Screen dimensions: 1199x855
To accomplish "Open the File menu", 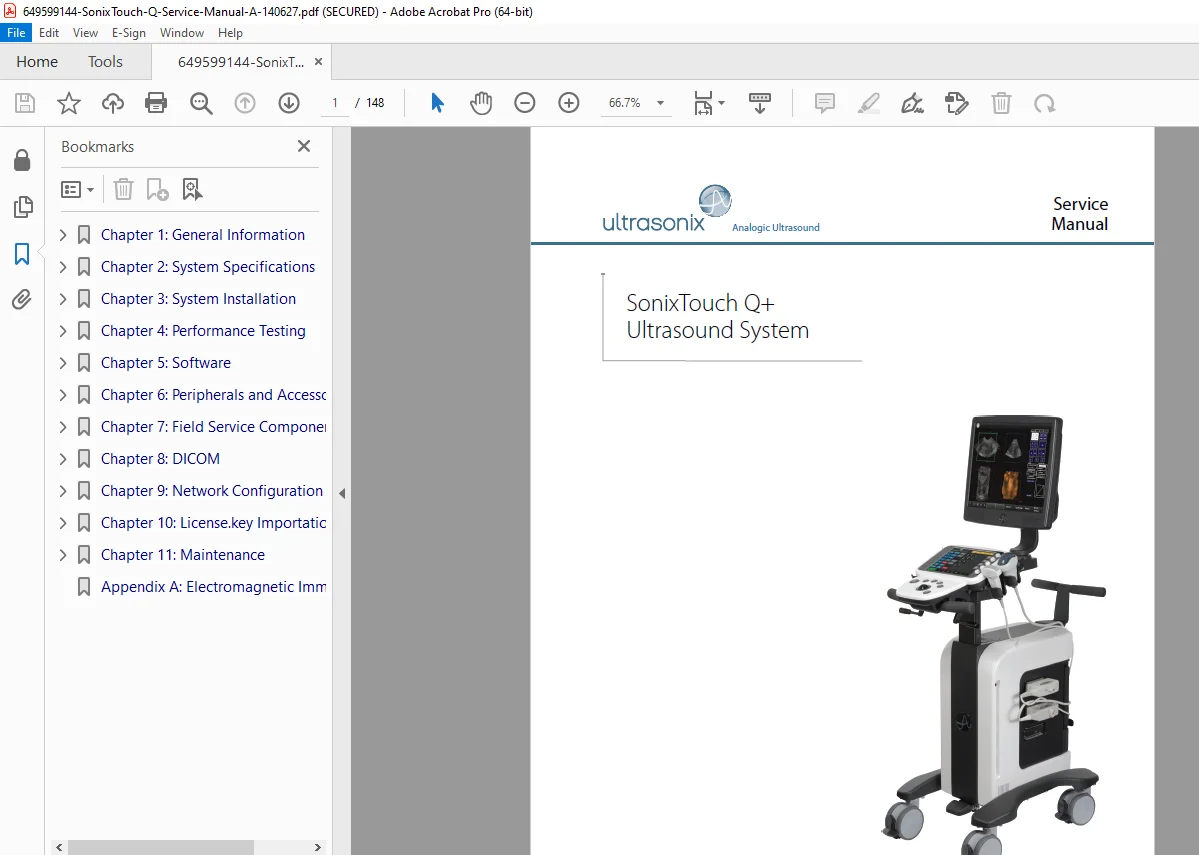I will tap(16, 33).
